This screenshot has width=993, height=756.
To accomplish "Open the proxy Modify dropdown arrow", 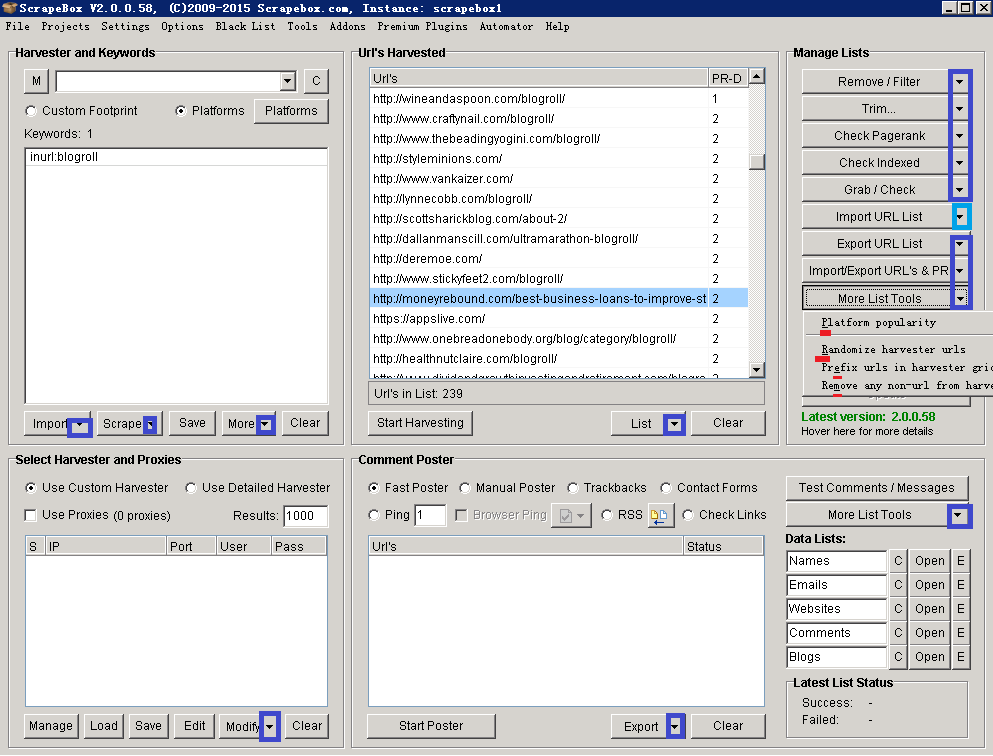I will 270,726.
